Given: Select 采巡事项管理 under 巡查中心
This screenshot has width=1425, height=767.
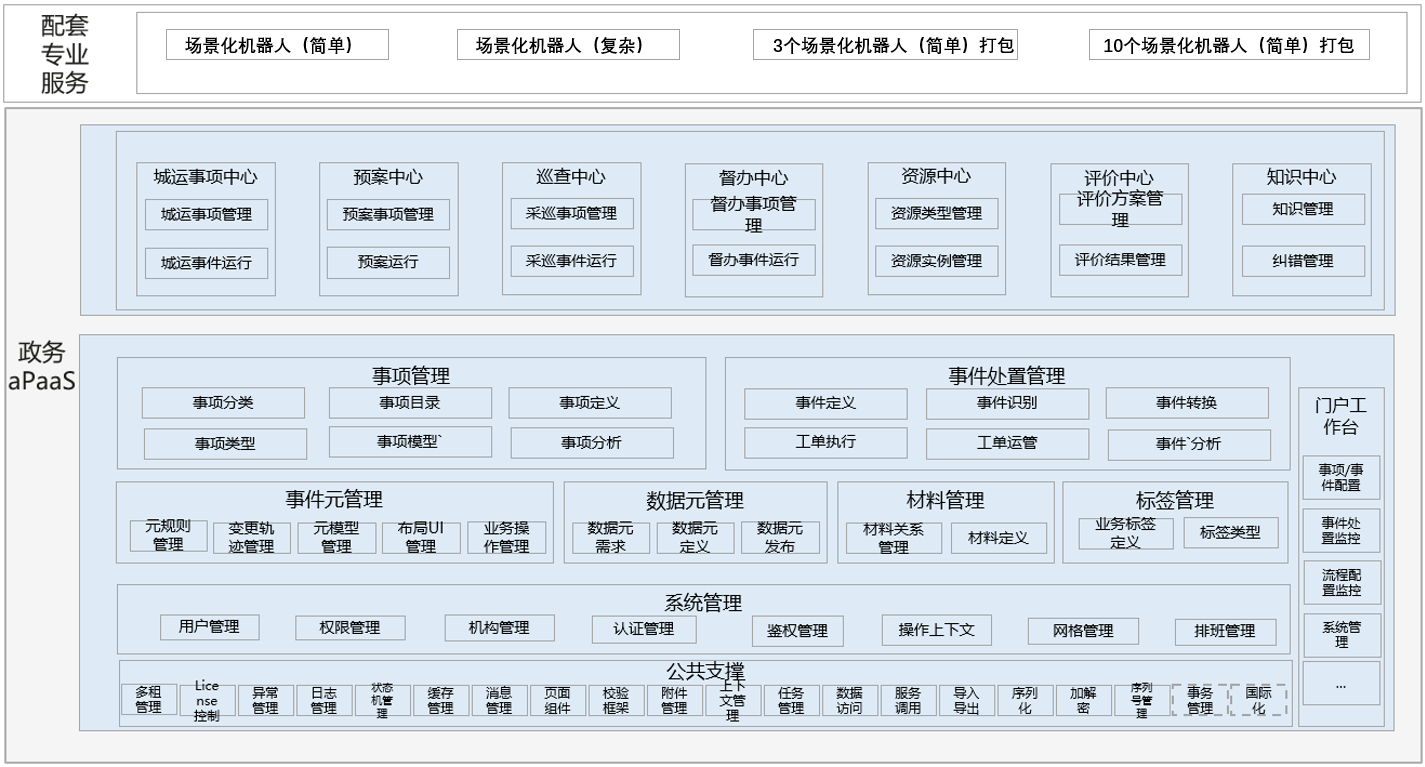Looking at the screenshot, I should coord(572,213).
